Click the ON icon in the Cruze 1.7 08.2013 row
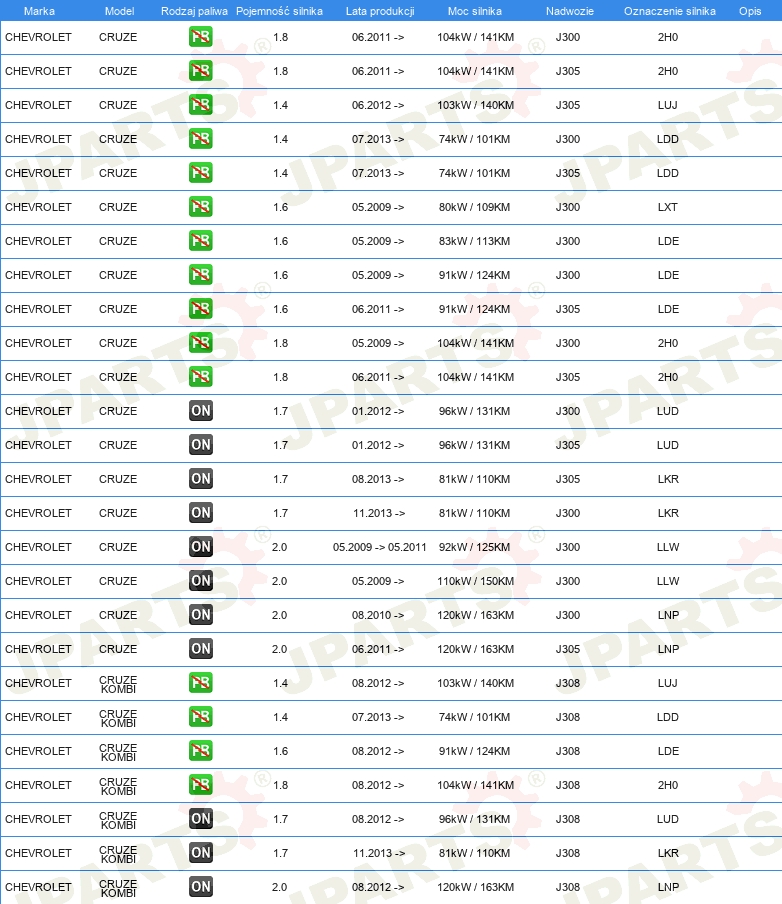The image size is (782, 904). point(201,479)
